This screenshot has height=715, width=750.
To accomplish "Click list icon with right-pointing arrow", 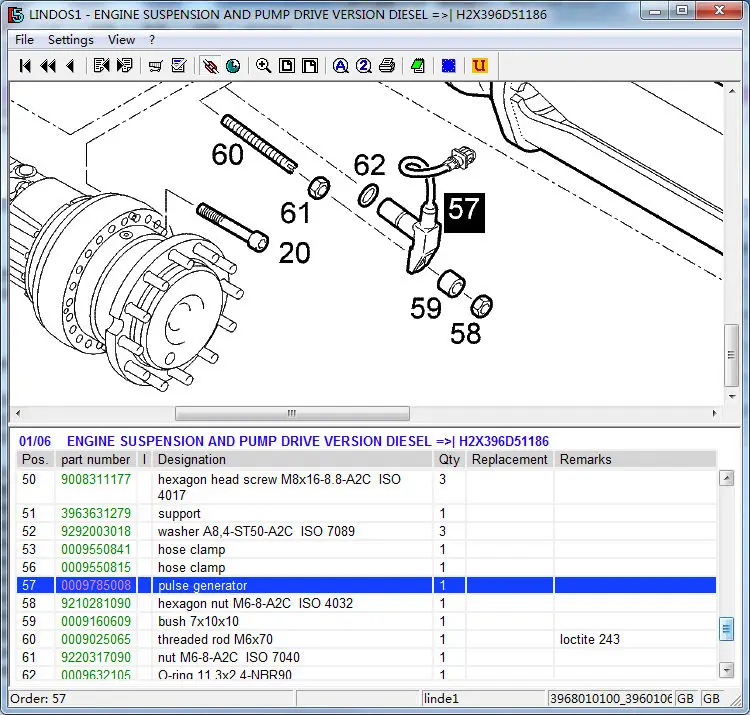I will coord(124,66).
